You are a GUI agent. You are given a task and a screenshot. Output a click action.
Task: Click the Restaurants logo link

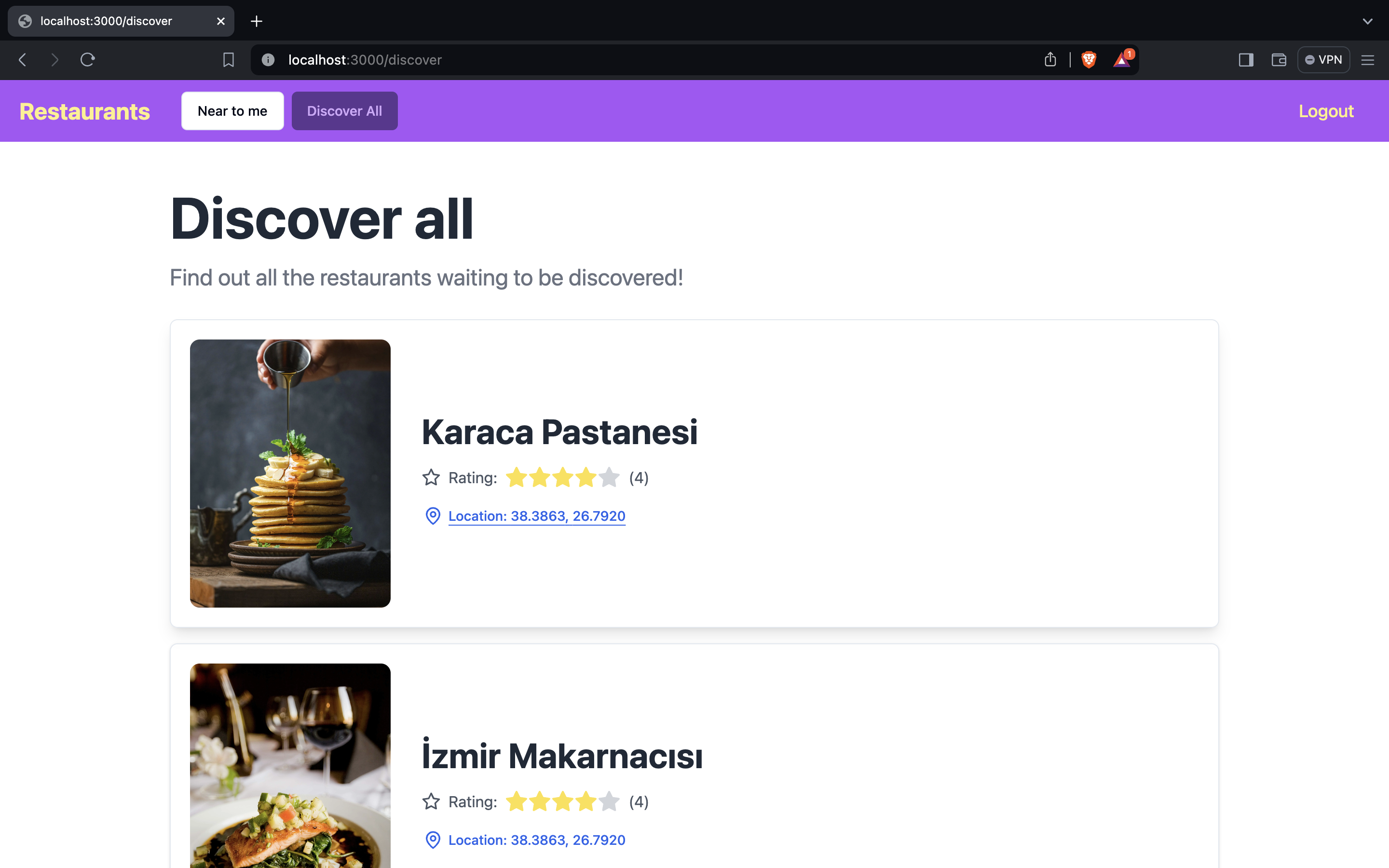(84, 111)
